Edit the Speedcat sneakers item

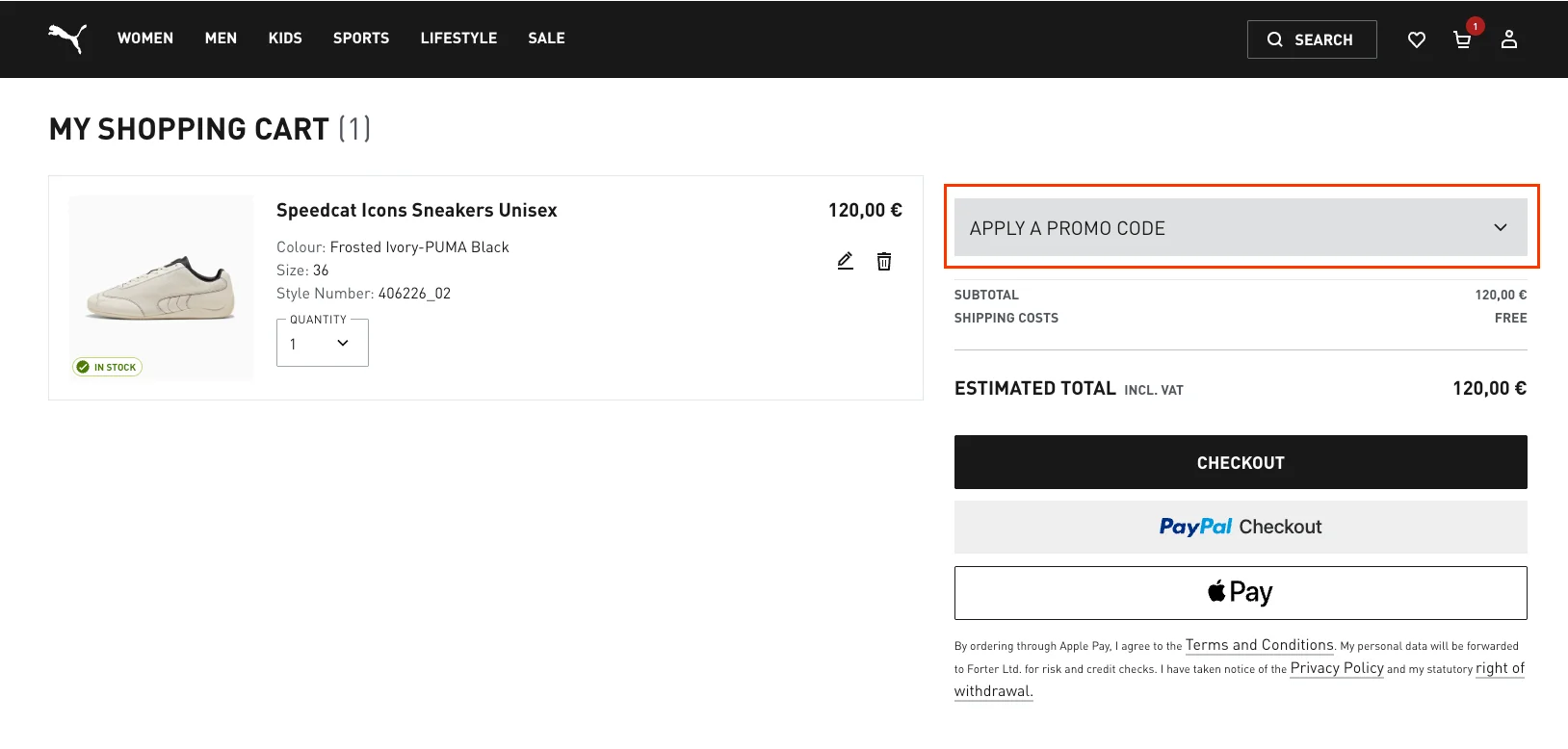point(846,261)
